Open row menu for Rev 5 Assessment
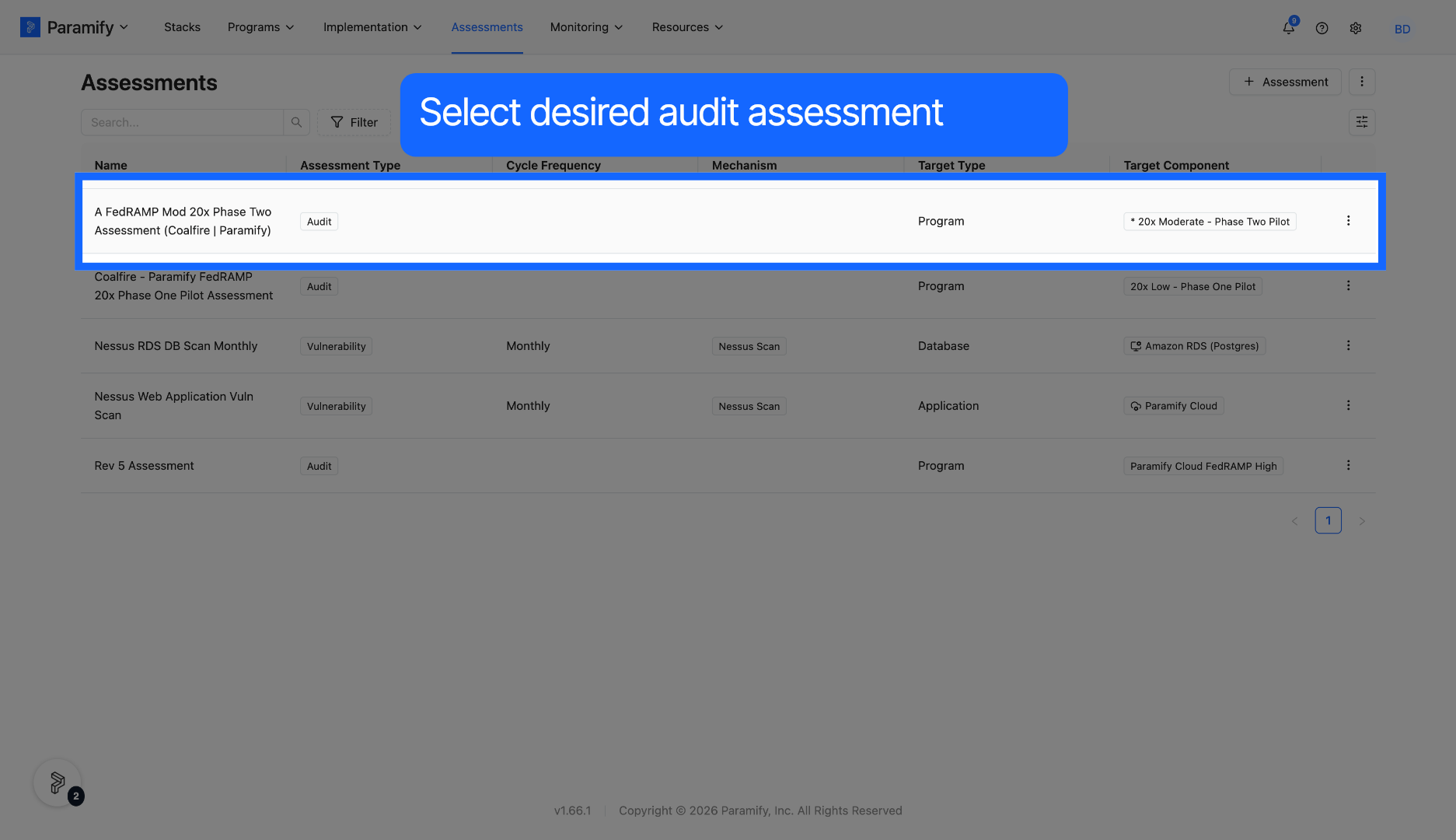The height and width of the screenshot is (840, 1456). 1348,465
